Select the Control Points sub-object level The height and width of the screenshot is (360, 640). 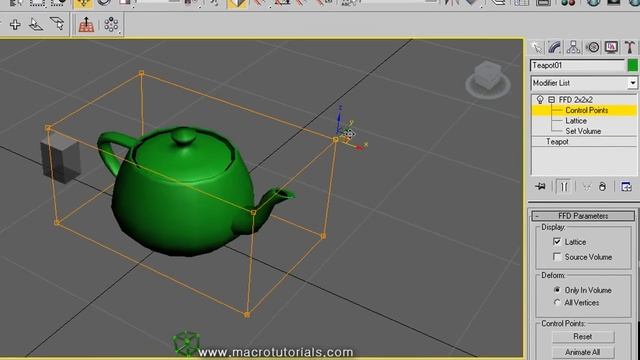click(x=587, y=110)
